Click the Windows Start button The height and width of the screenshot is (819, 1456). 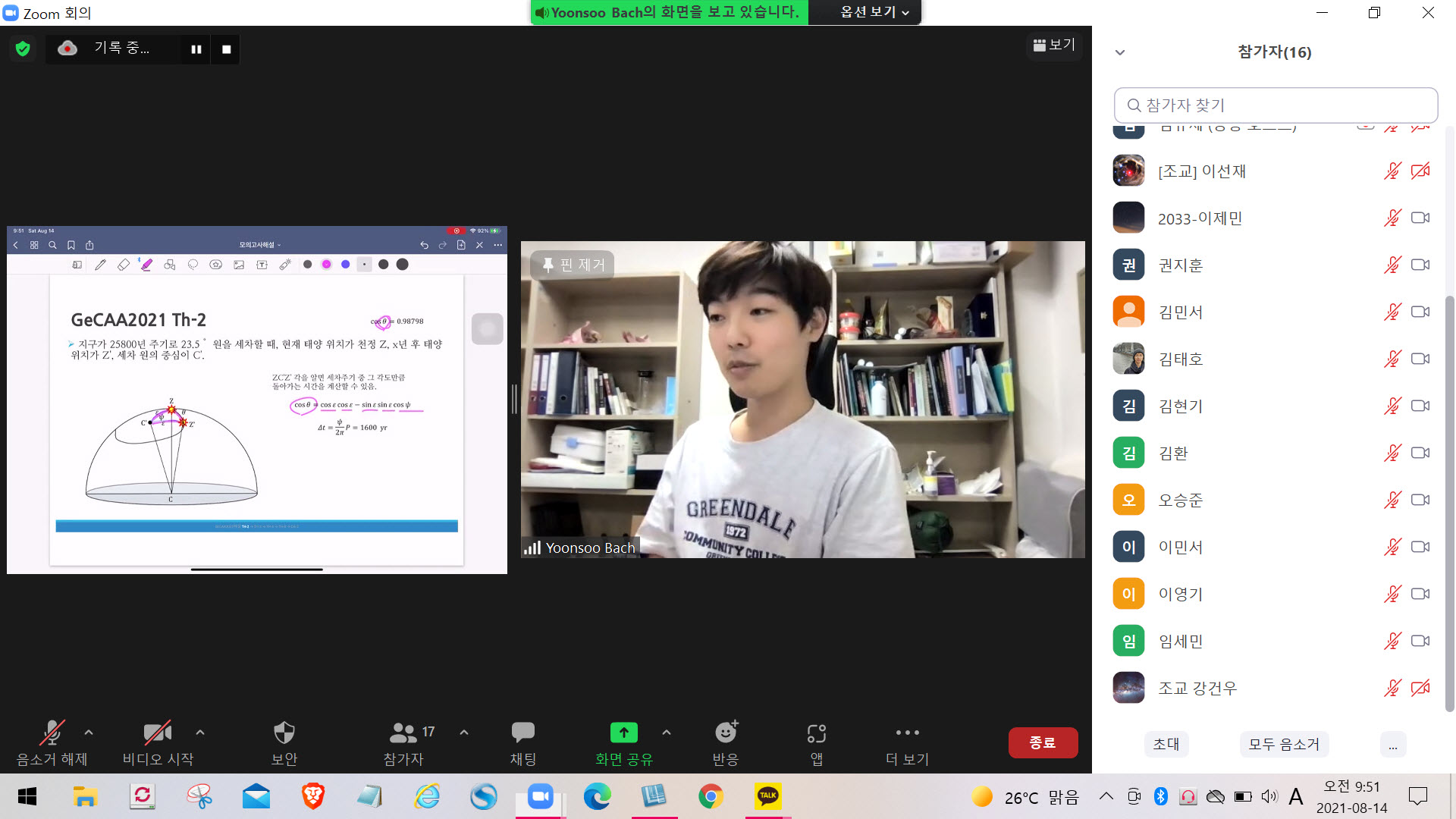(27, 796)
